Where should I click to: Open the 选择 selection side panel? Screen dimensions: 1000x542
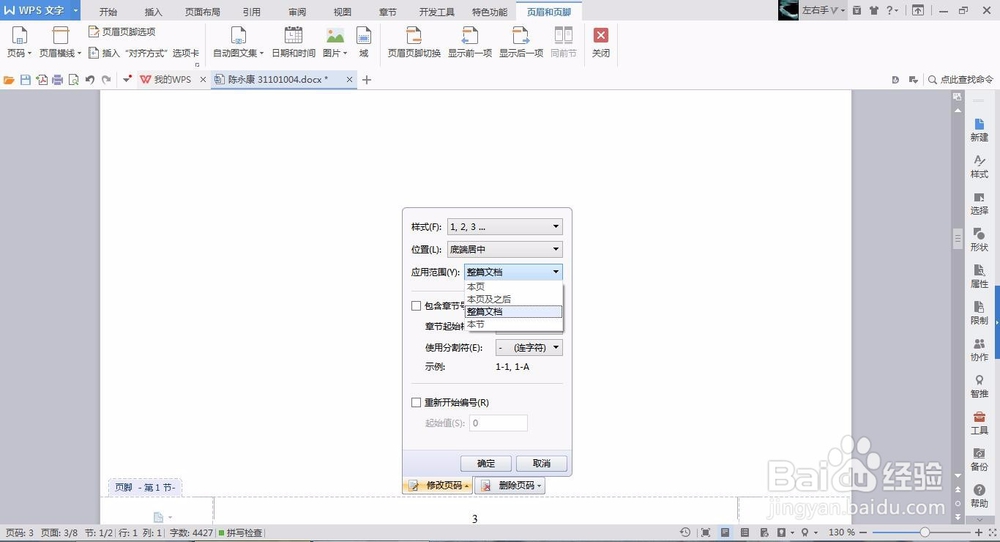[x=979, y=203]
